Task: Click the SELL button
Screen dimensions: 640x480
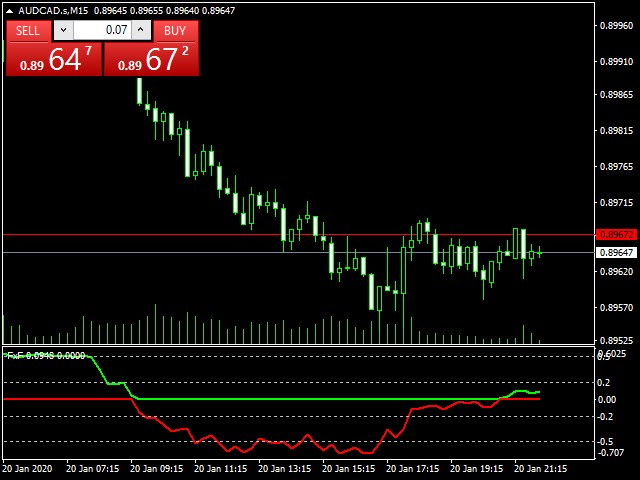Action: 28,30
